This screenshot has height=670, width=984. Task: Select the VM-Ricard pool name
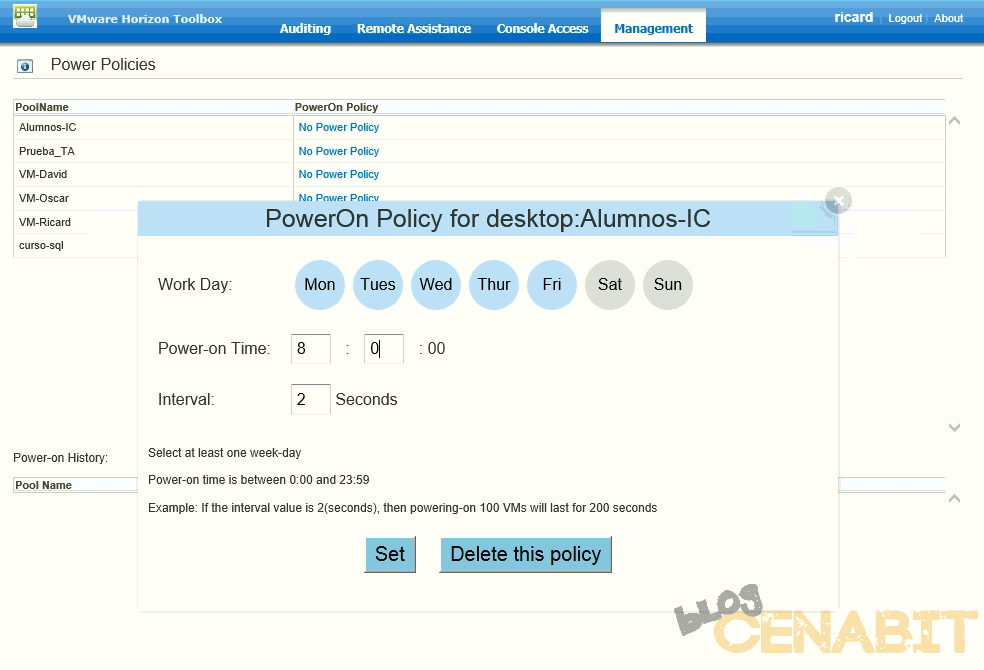pyautogui.click(x=45, y=222)
